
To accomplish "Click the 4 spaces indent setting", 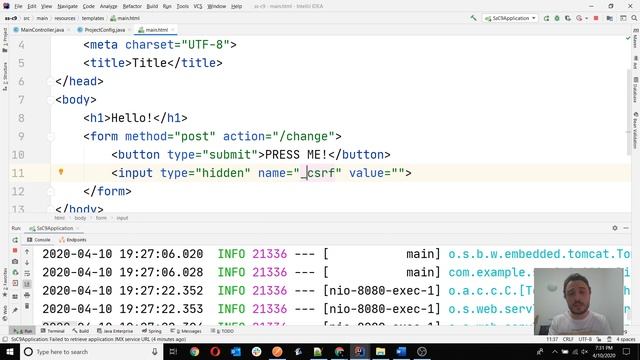I will coord(626,339).
